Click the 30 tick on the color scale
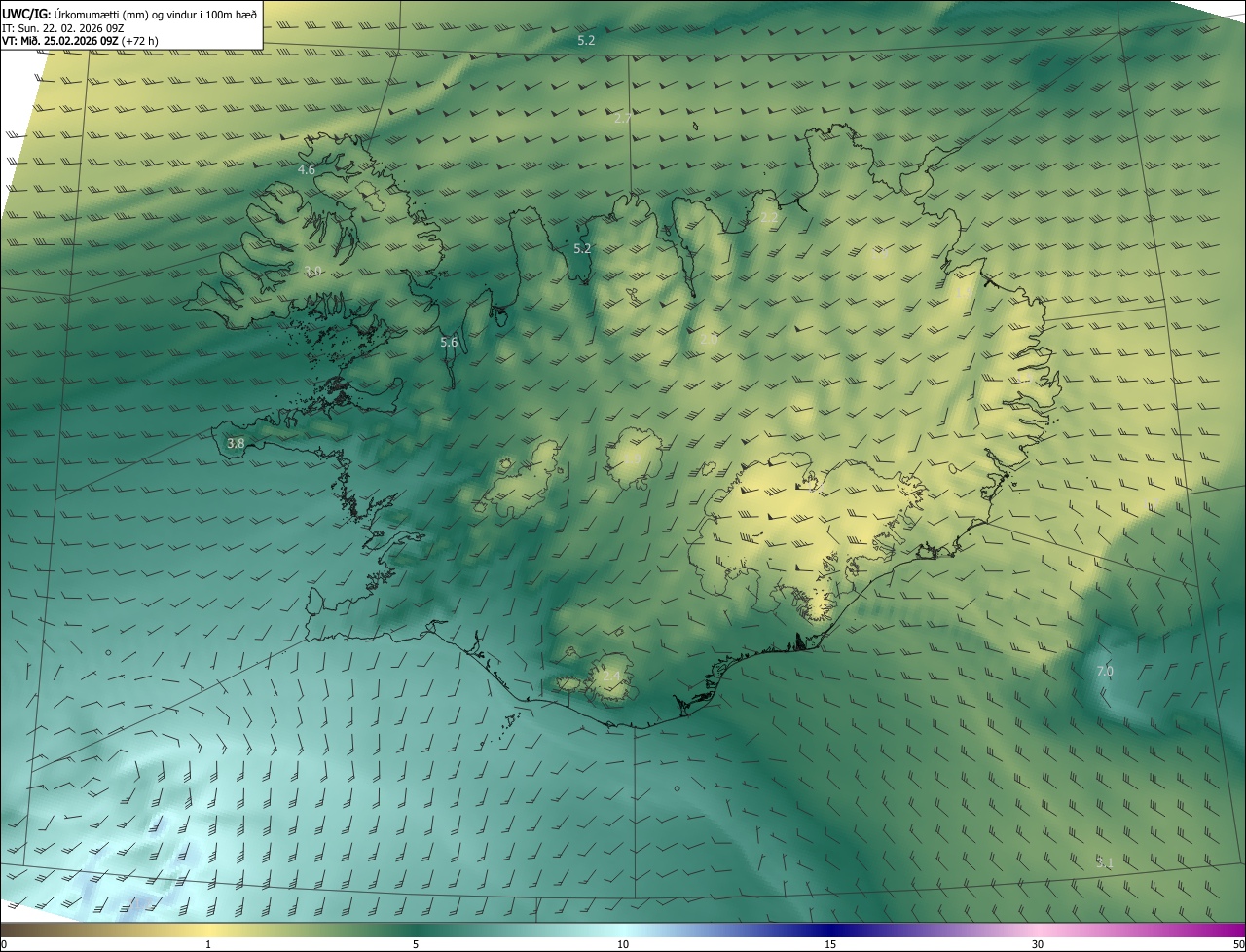1246x952 pixels. pyautogui.click(x=1038, y=944)
